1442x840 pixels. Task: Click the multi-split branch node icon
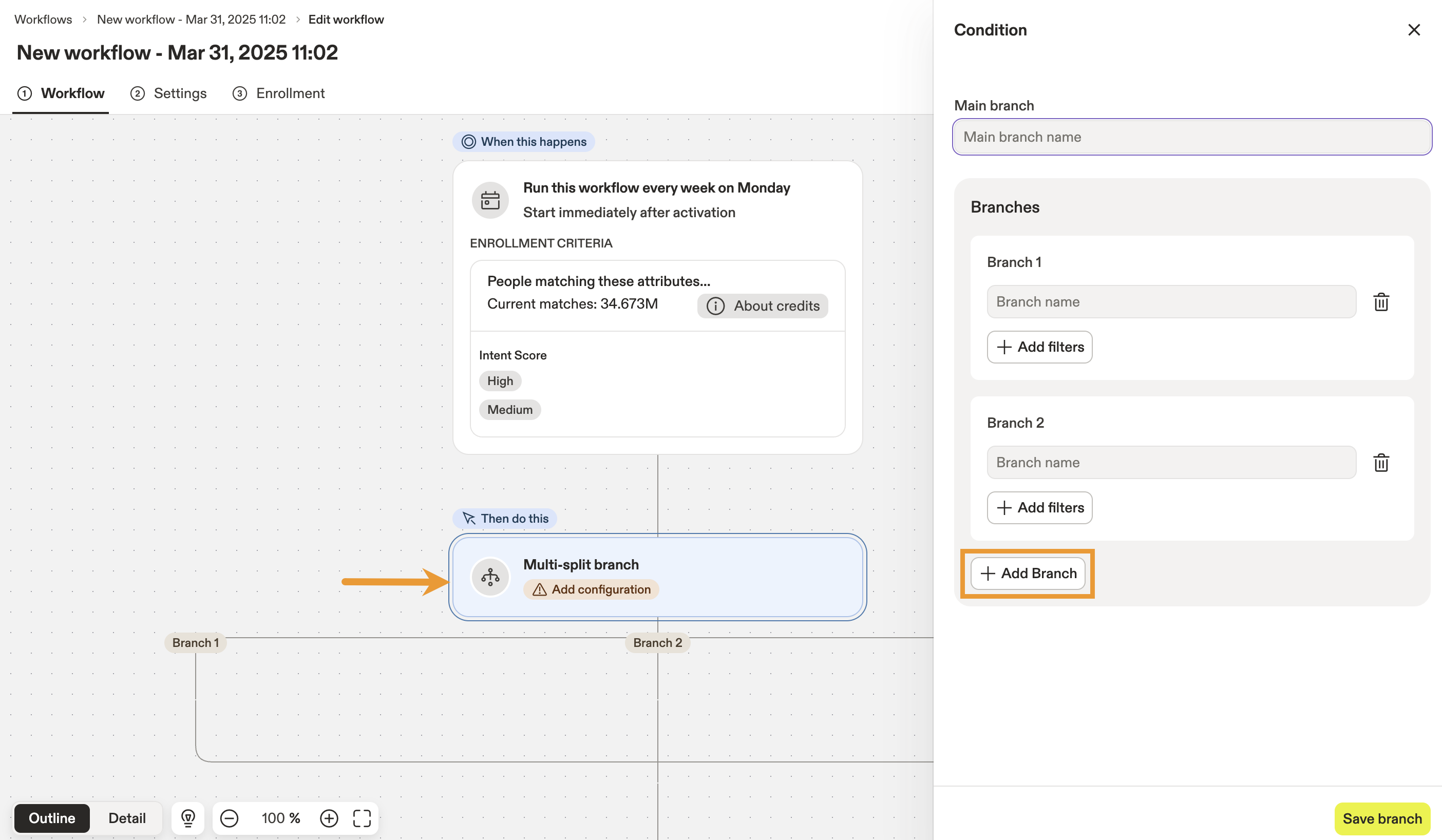[490, 577]
